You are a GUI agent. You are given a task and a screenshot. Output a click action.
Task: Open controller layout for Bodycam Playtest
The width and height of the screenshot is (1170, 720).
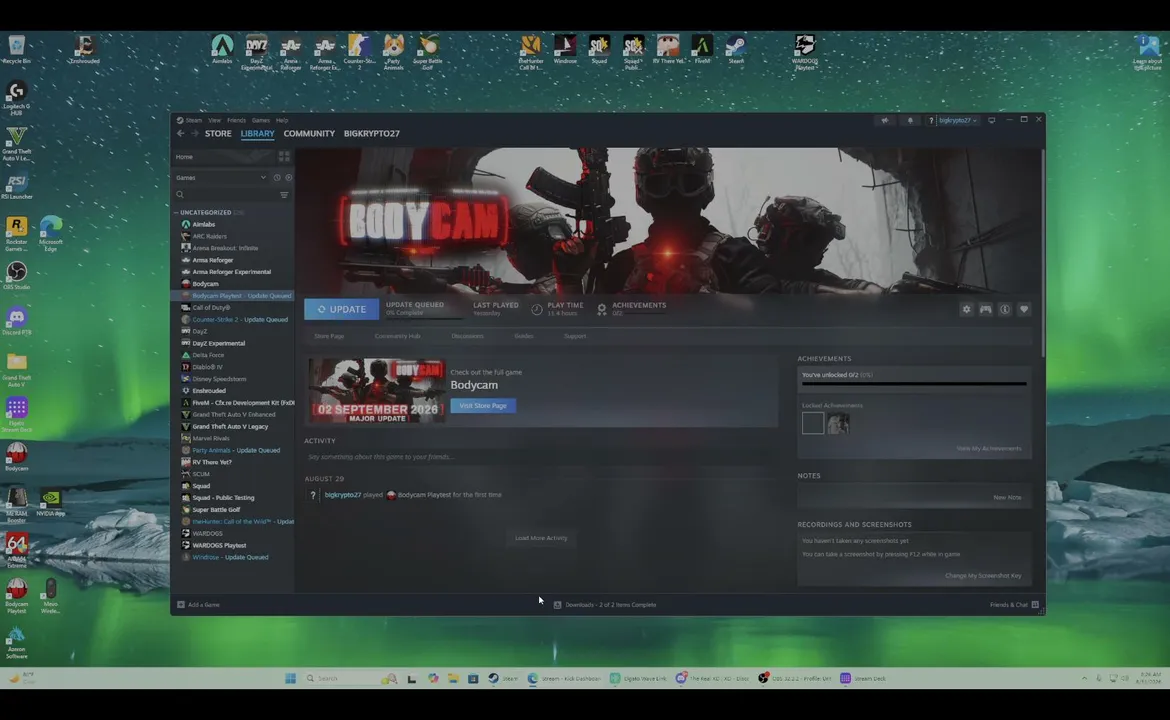(x=986, y=309)
